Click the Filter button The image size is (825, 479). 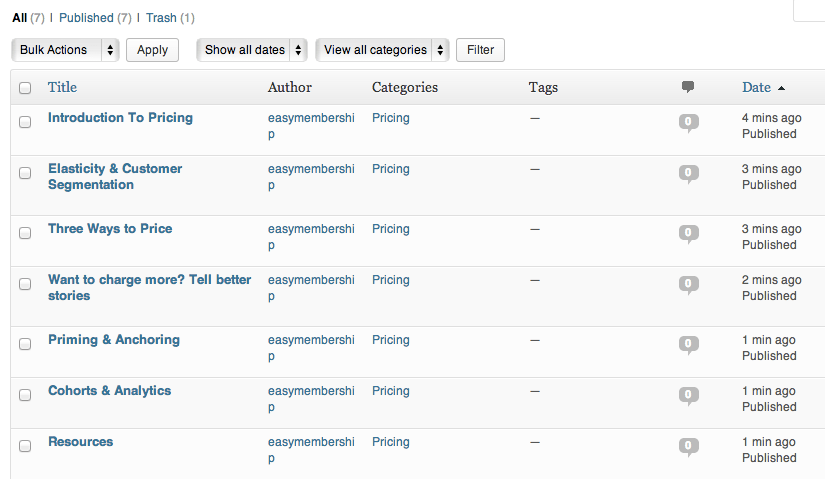[x=480, y=50]
